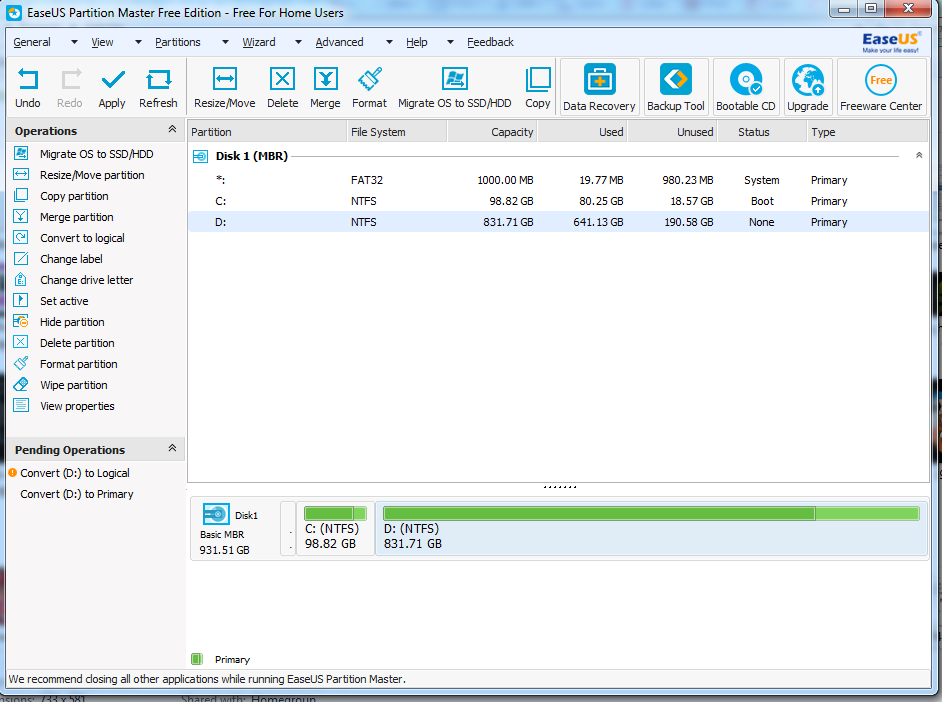Open the Data Recovery tool
The image size is (942, 702).
pyautogui.click(x=599, y=86)
